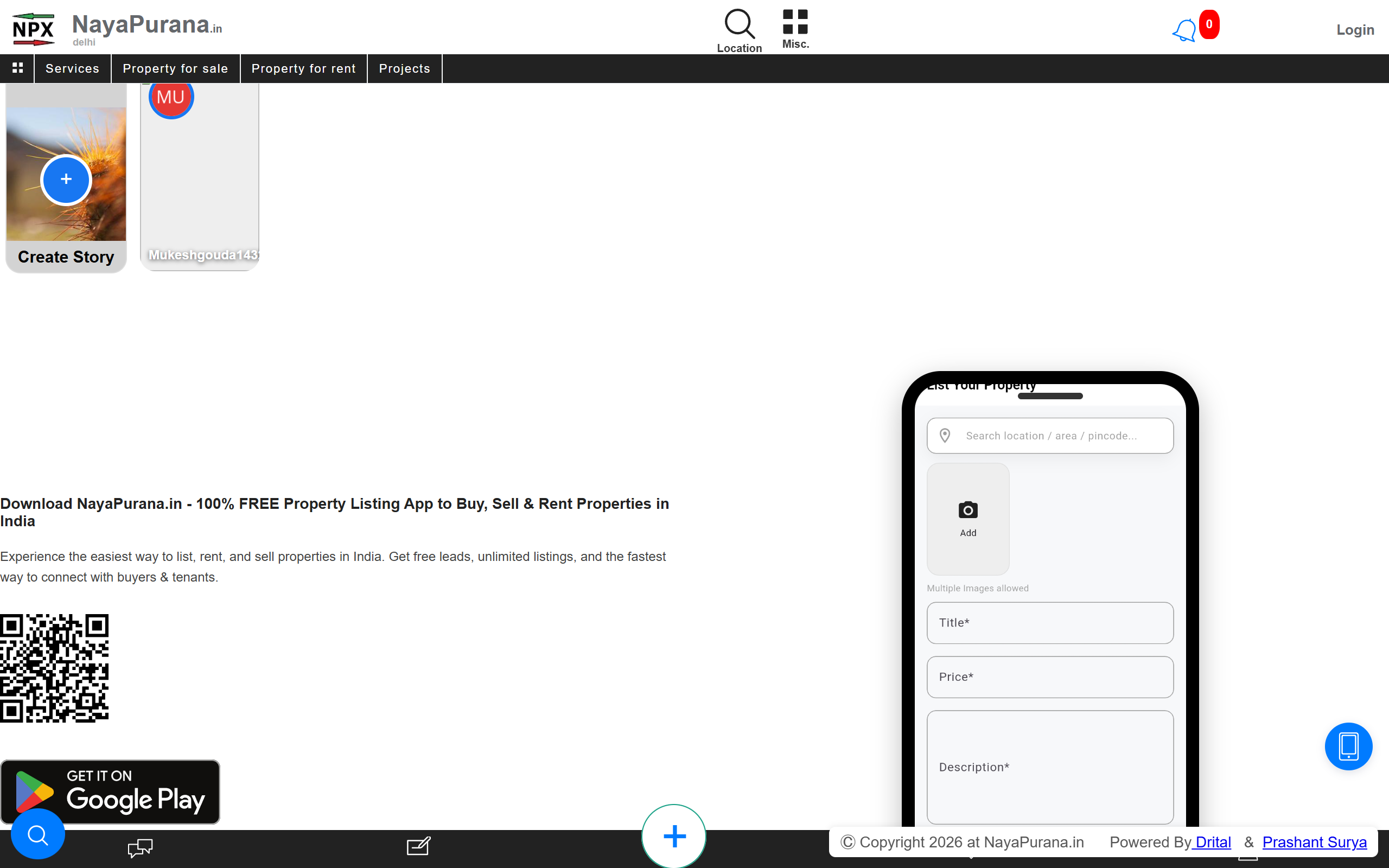Viewport: 1389px width, 868px height.
Task: Open the Mukeshgouda143 story card
Action: (200, 177)
